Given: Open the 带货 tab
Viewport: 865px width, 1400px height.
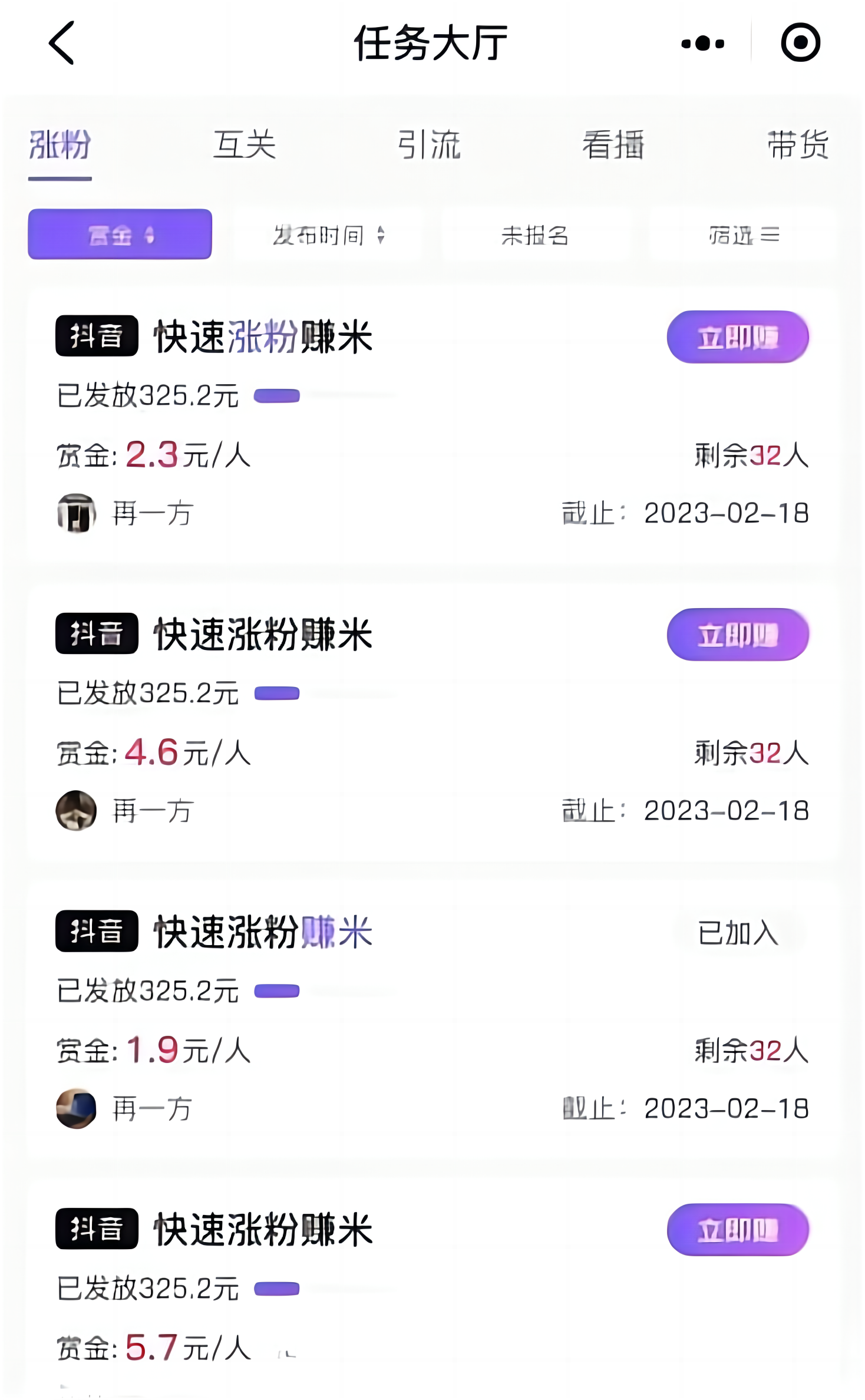Looking at the screenshot, I should 798,145.
